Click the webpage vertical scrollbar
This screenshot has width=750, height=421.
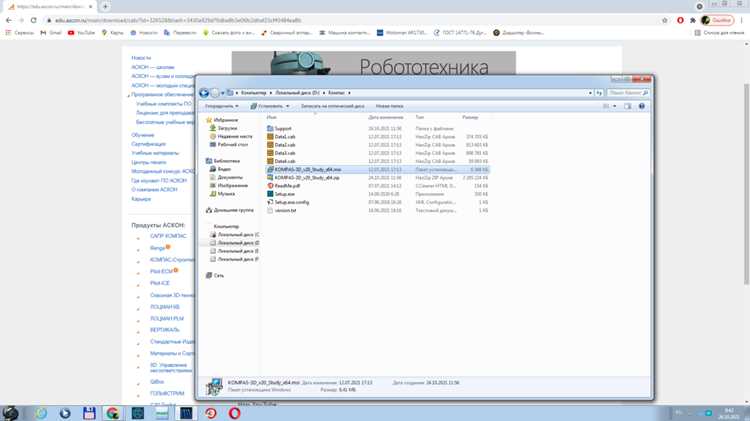(747, 184)
